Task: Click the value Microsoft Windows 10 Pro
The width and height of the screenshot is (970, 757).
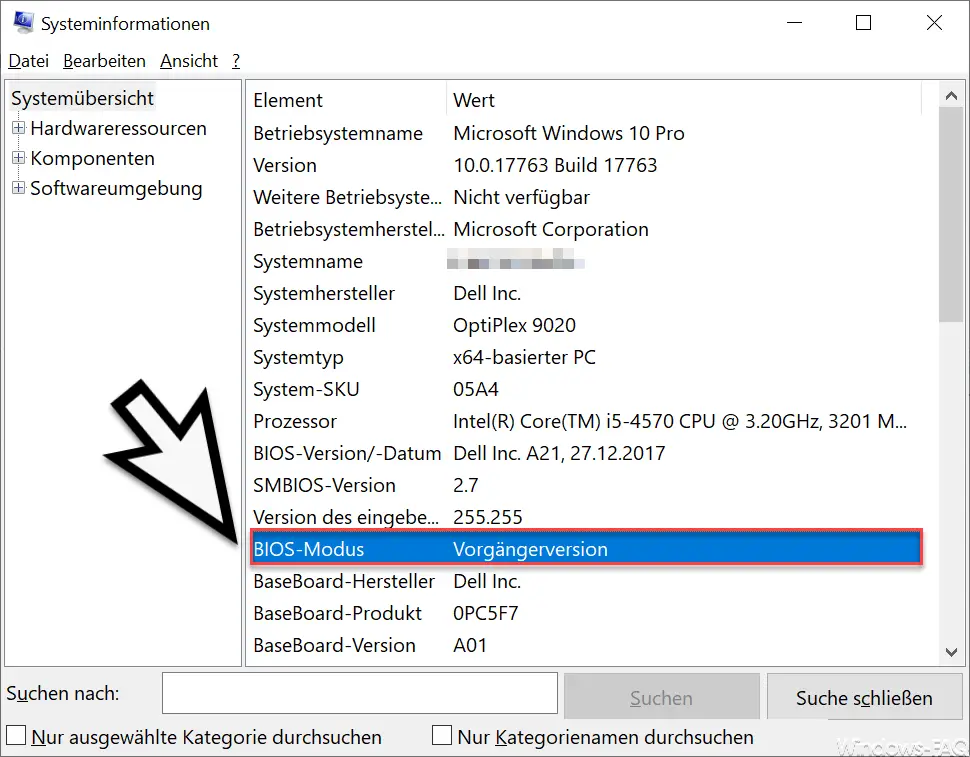Action: 569,133
